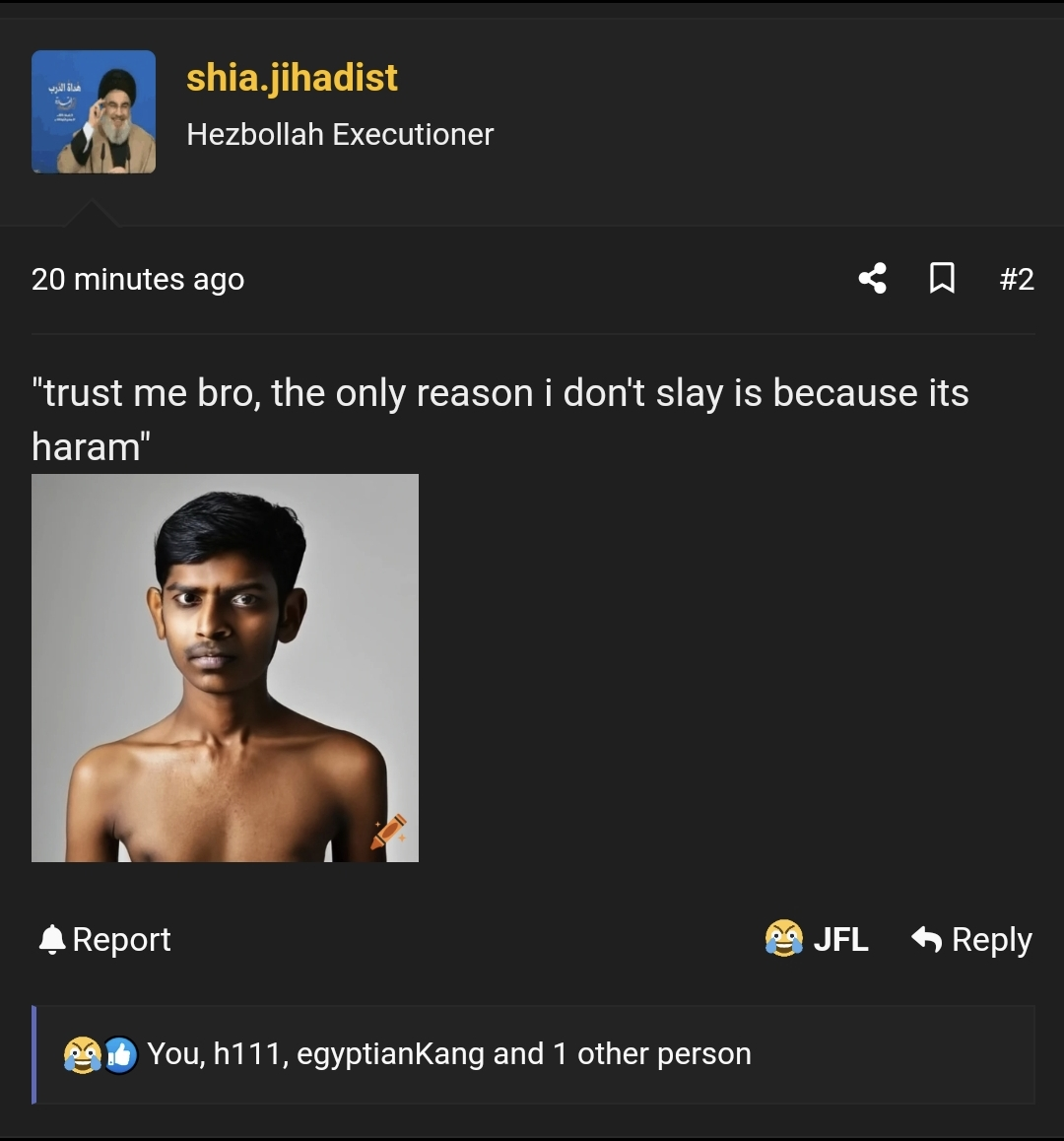
Task: Open the attached image in the post
Action: pyautogui.click(x=225, y=668)
